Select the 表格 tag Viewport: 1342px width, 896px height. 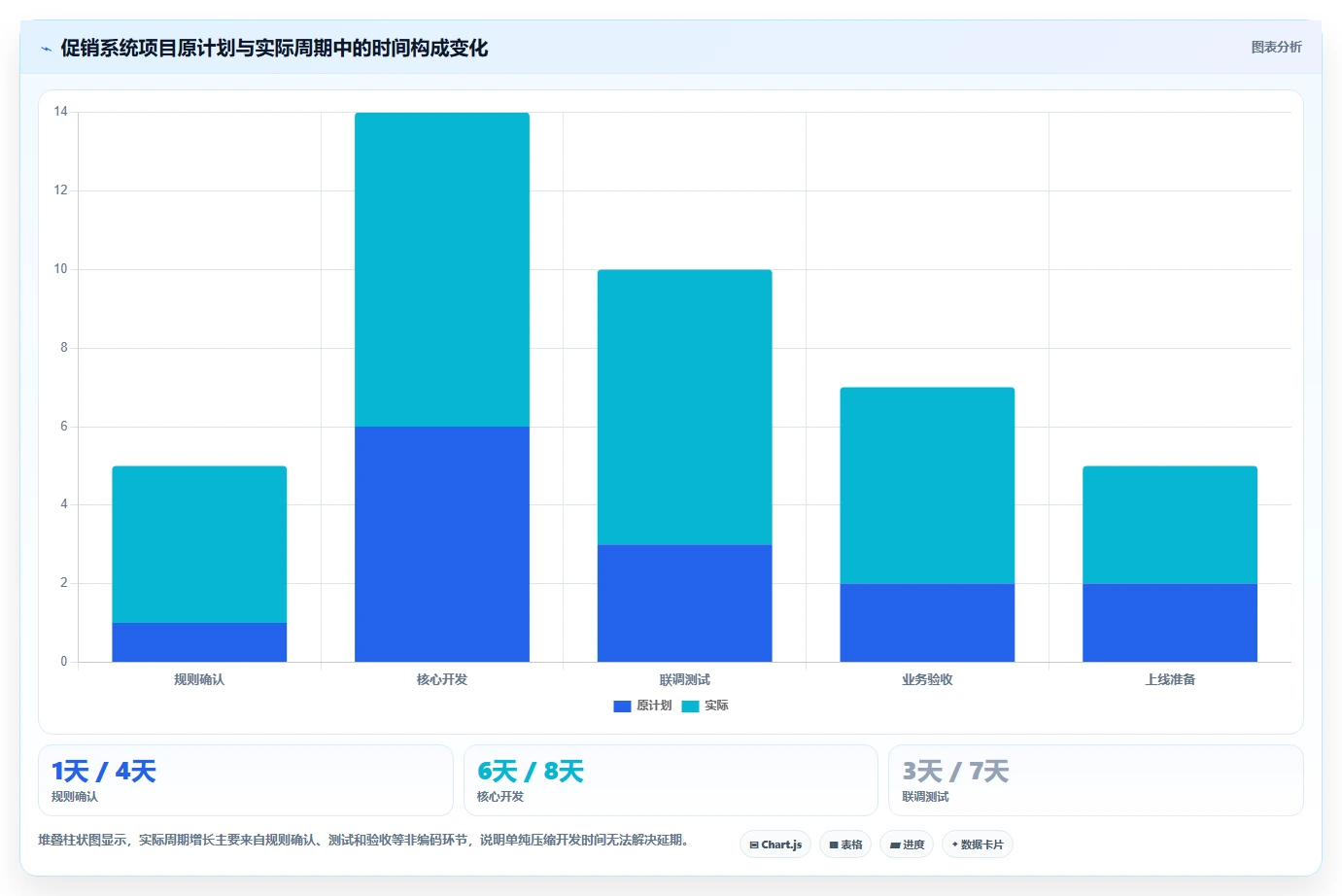[x=845, y=844]
